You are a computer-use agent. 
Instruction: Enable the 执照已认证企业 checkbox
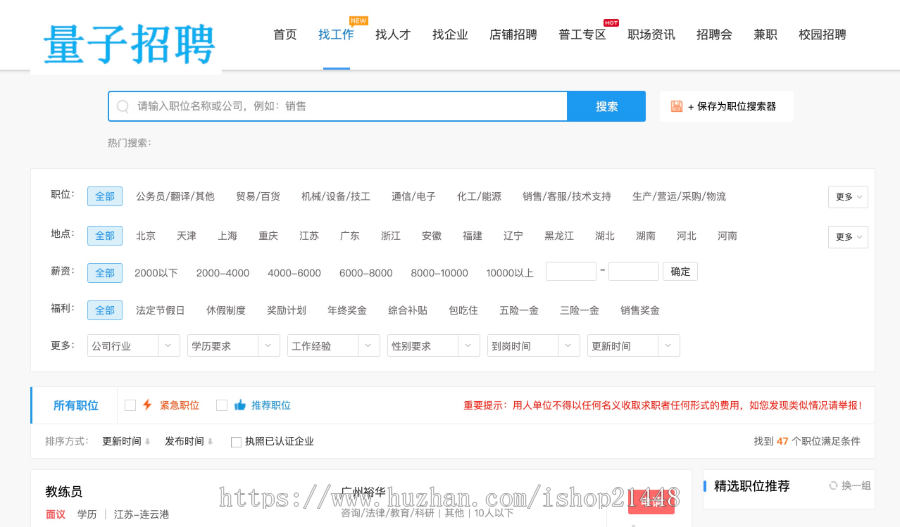(x=236, y=441)
